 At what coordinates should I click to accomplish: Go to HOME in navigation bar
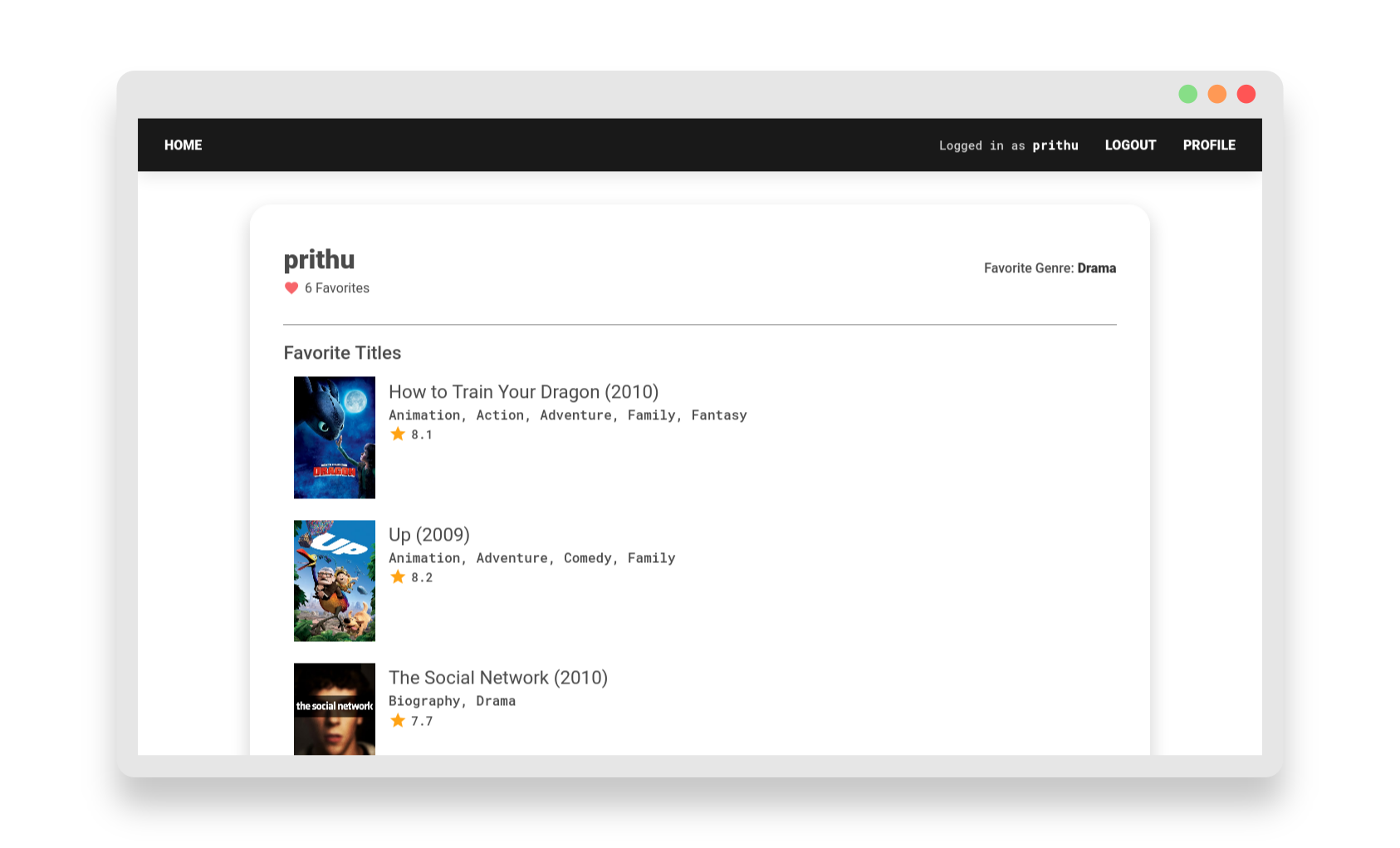pos(184,145)
